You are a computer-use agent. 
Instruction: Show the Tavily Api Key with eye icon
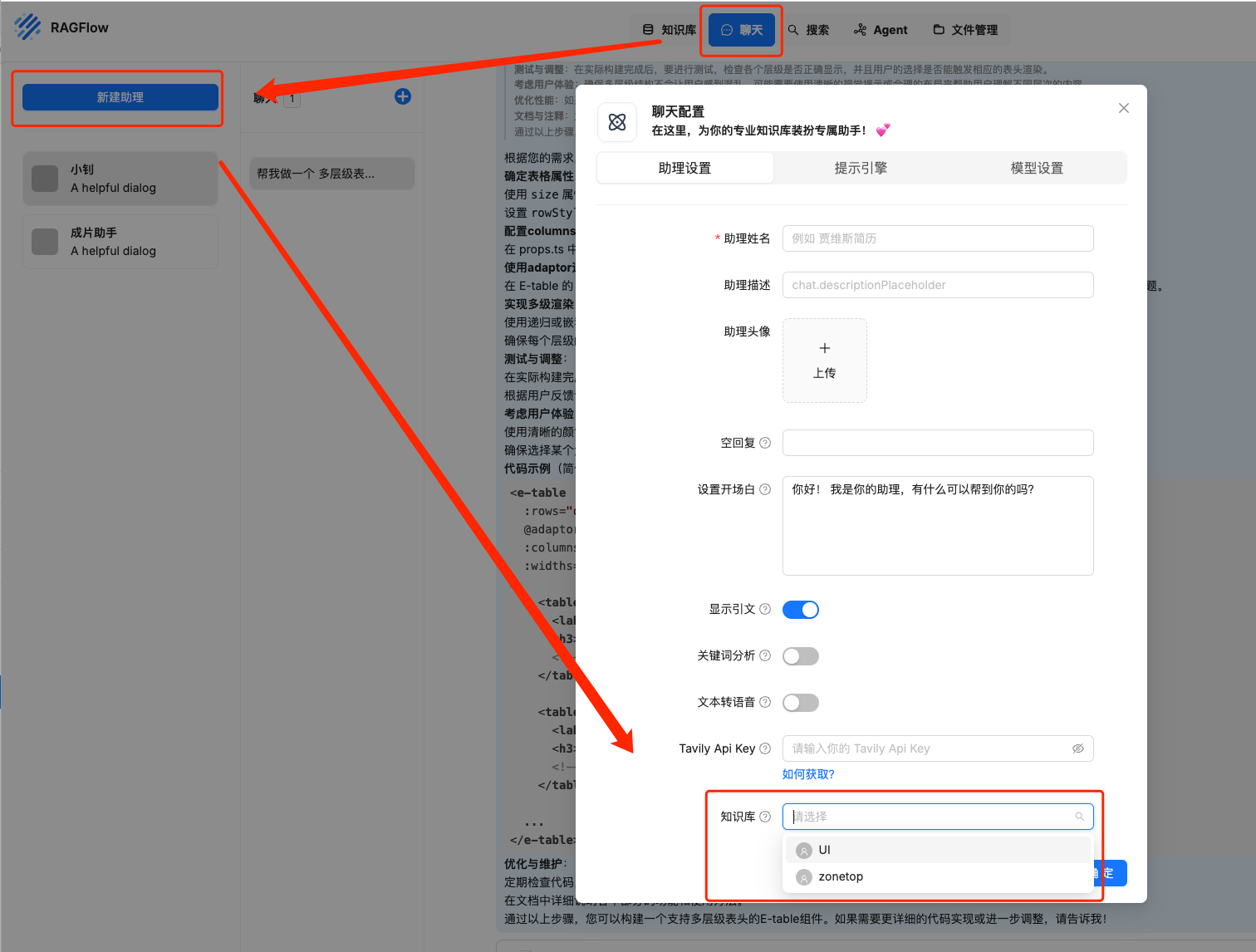pyautogui.click(x=1077, y=748)
